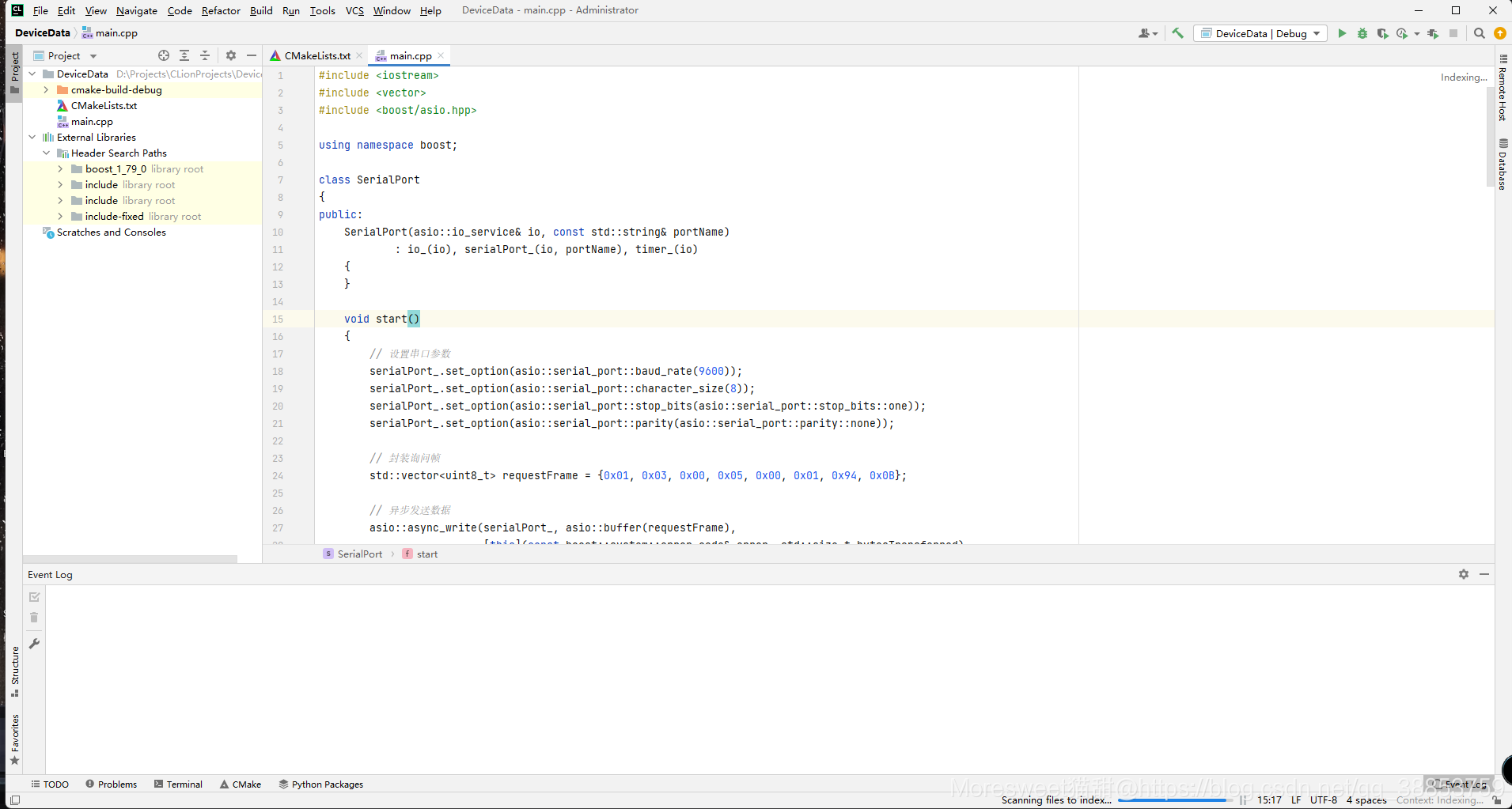Image resolution: width=1512 pixels, height=809 pixels.
Task: Run the DeviceData project with the green play icon
Action: [1342, 33]
